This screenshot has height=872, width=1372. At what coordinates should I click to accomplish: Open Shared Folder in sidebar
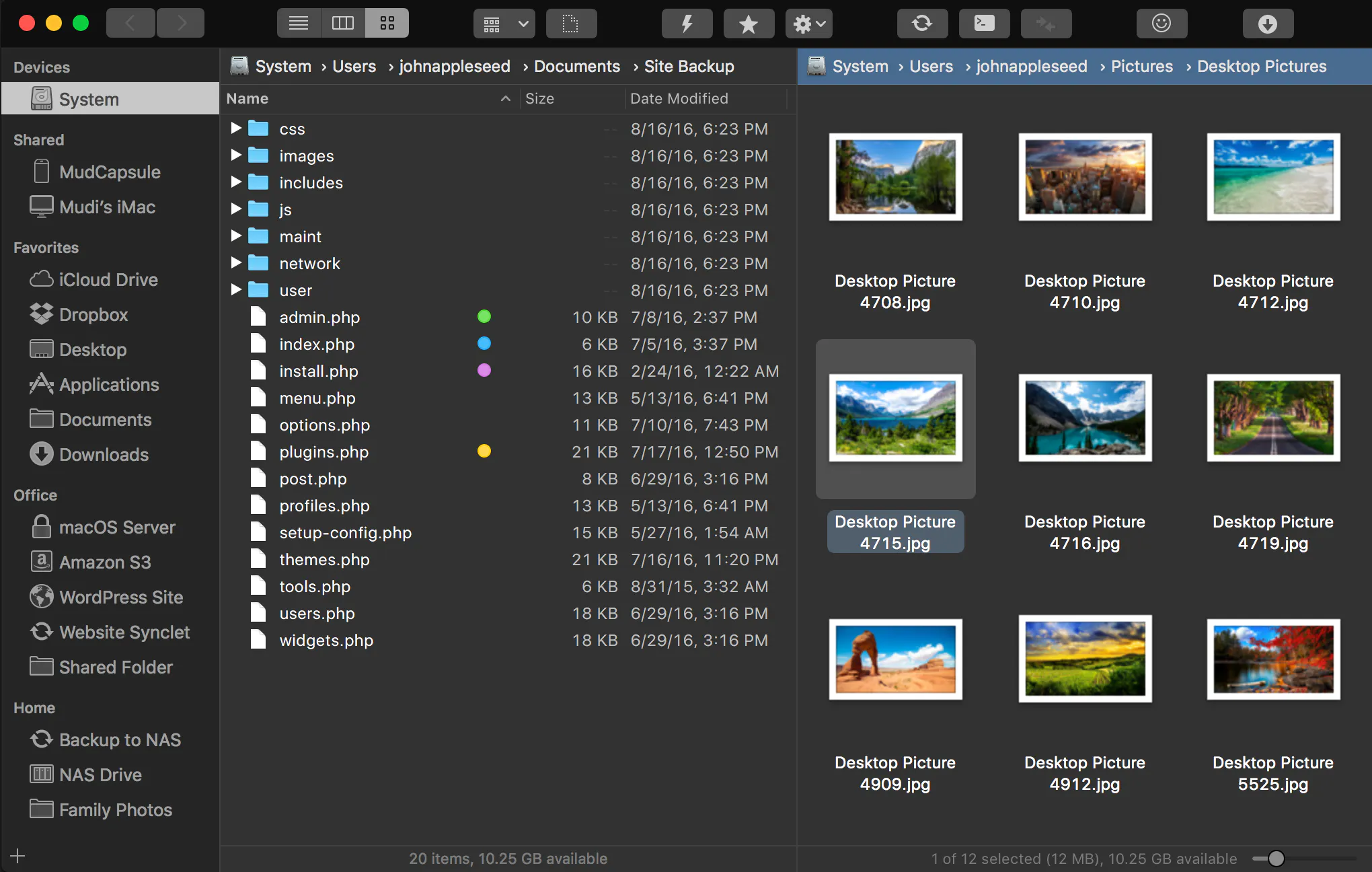[110, 667]
